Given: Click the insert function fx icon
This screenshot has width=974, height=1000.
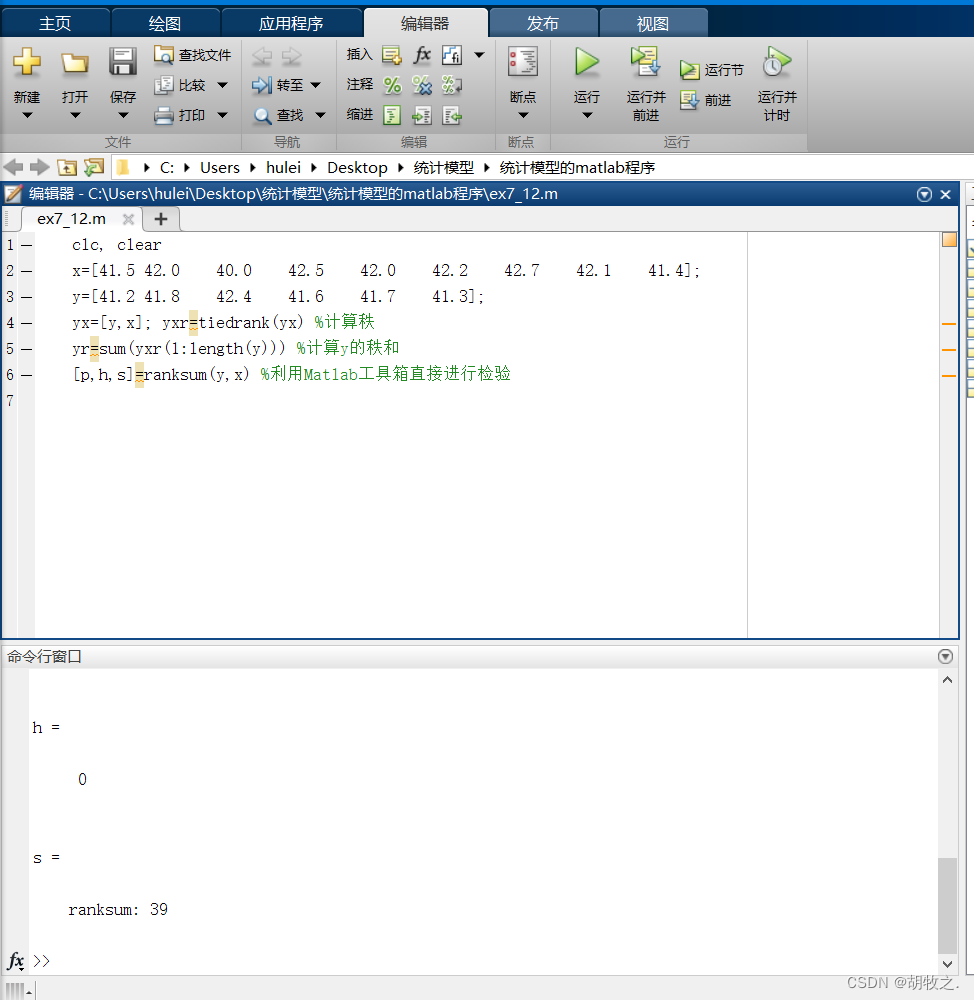Looking at the screenshot, I should tap(422, 55).
